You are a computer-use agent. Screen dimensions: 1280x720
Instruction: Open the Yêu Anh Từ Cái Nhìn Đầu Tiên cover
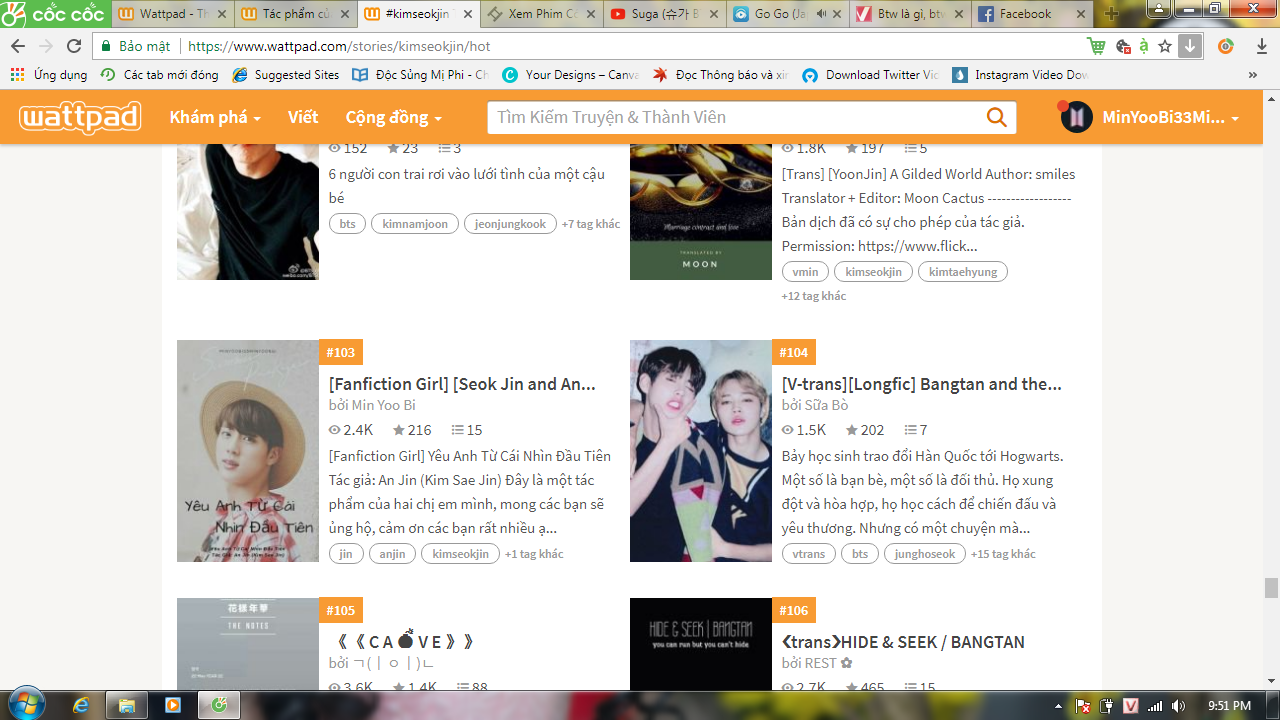click(248, 451)
